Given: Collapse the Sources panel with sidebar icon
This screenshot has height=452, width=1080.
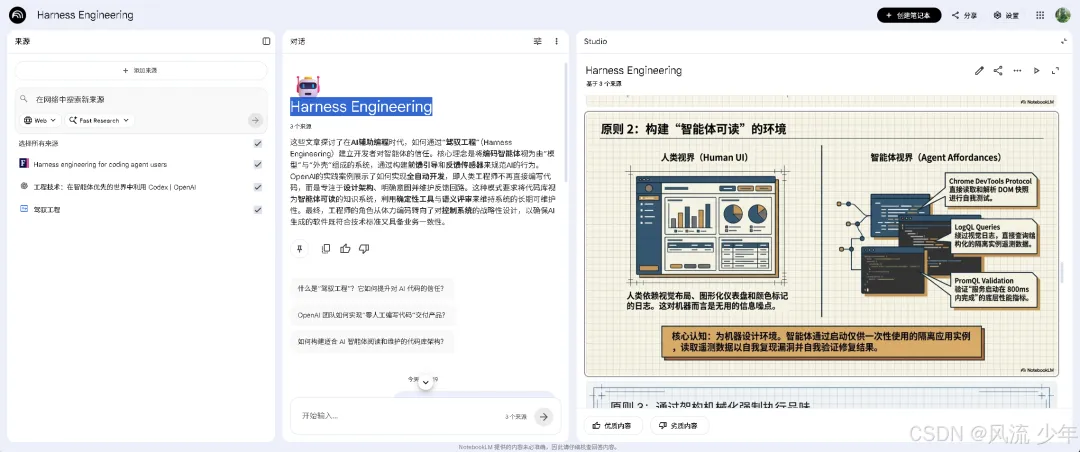Looking at the screenshot, I should pyautogui.click(x=267, y=41).
